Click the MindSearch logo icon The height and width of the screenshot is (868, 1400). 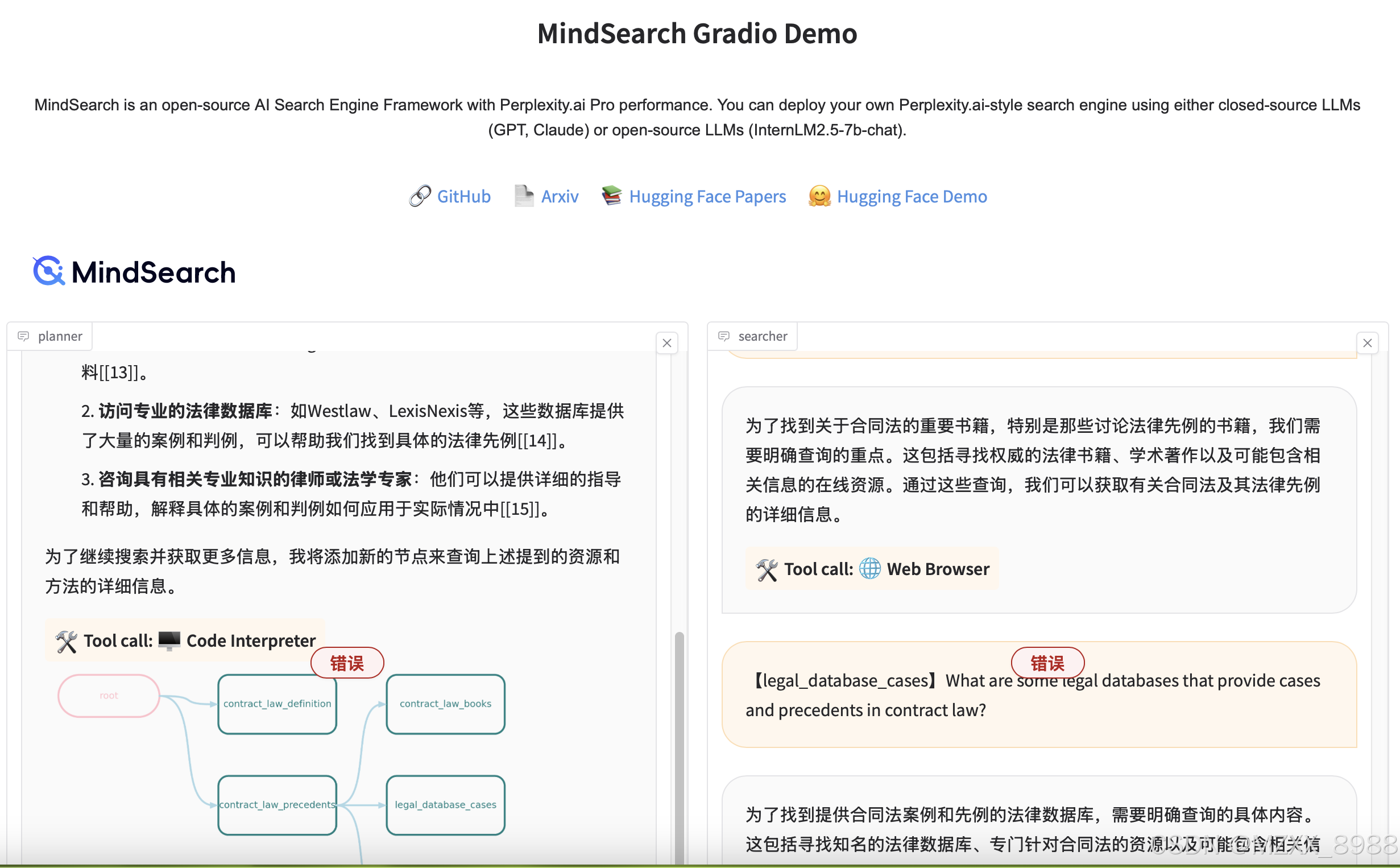[x=49, y=271]
